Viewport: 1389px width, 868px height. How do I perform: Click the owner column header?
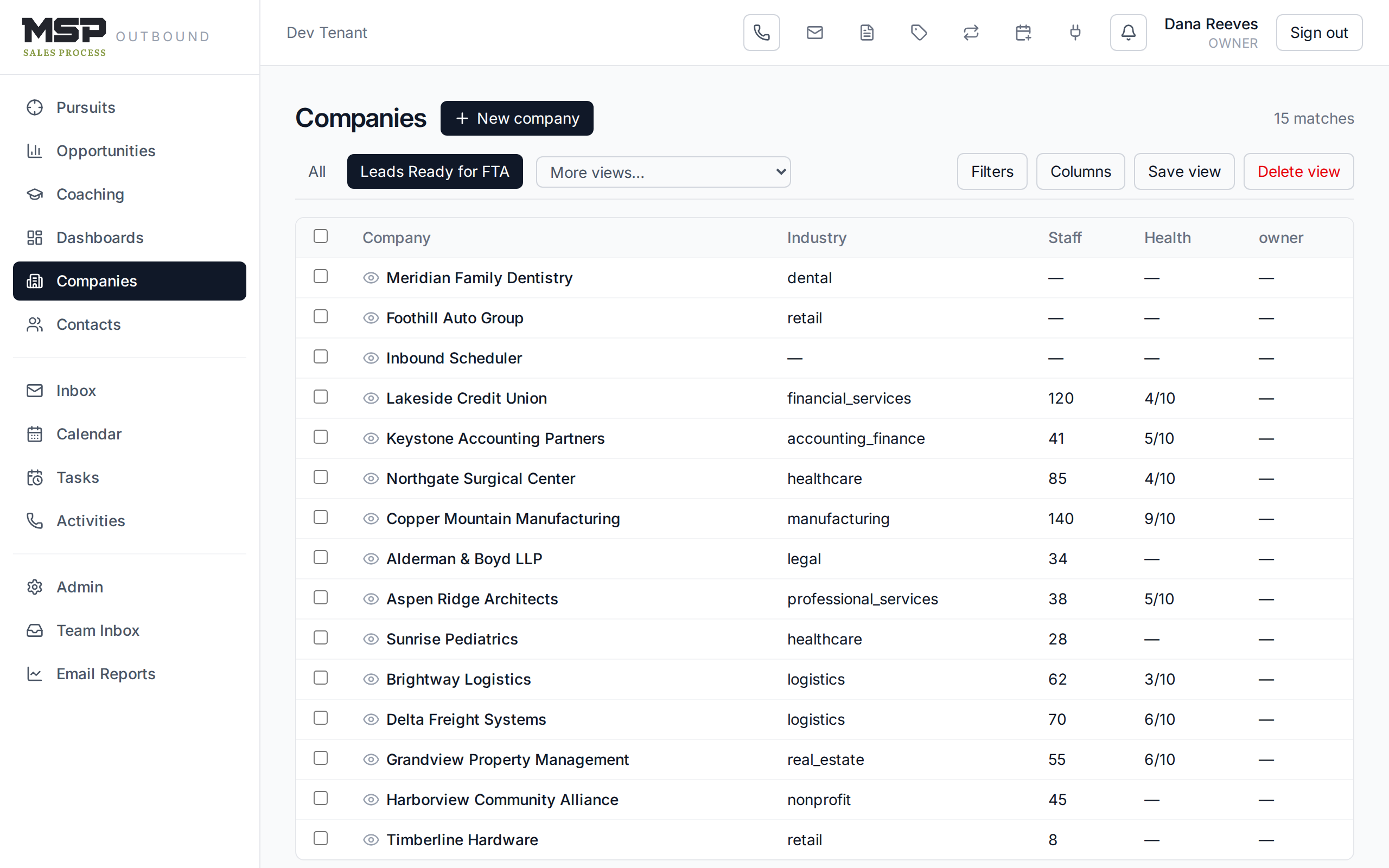[x=1280, y=238]
